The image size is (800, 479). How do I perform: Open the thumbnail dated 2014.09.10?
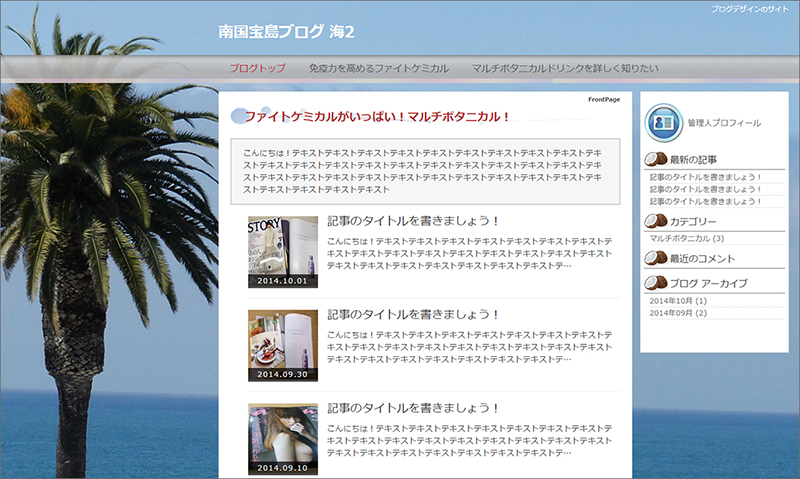pos(283,438)
